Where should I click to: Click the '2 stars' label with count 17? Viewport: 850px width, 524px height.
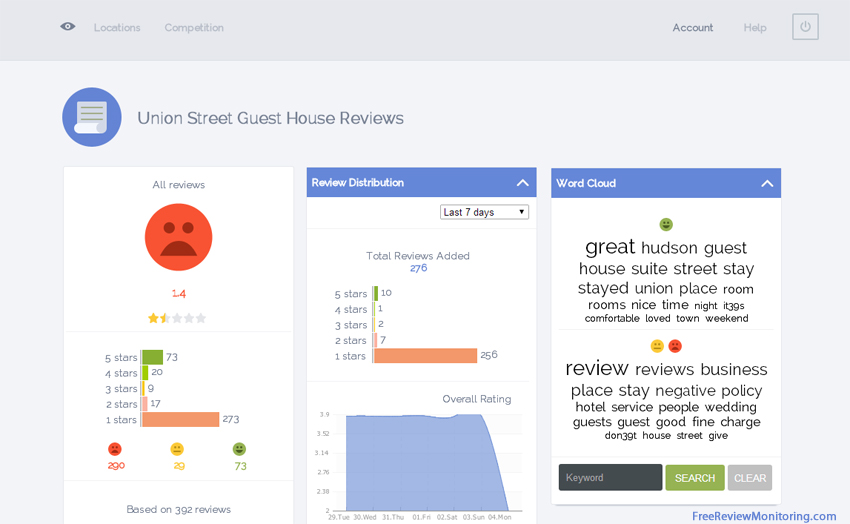point(121,404)
